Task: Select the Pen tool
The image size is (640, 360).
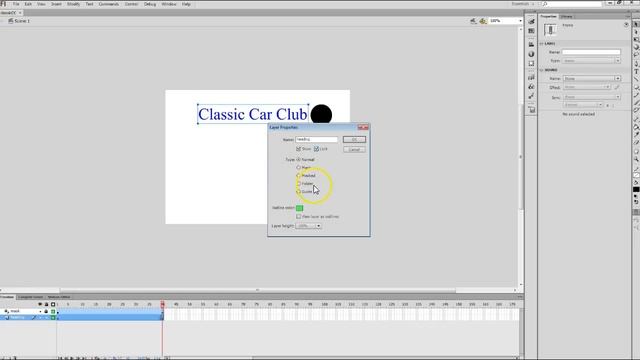Action: coord(636,64)
